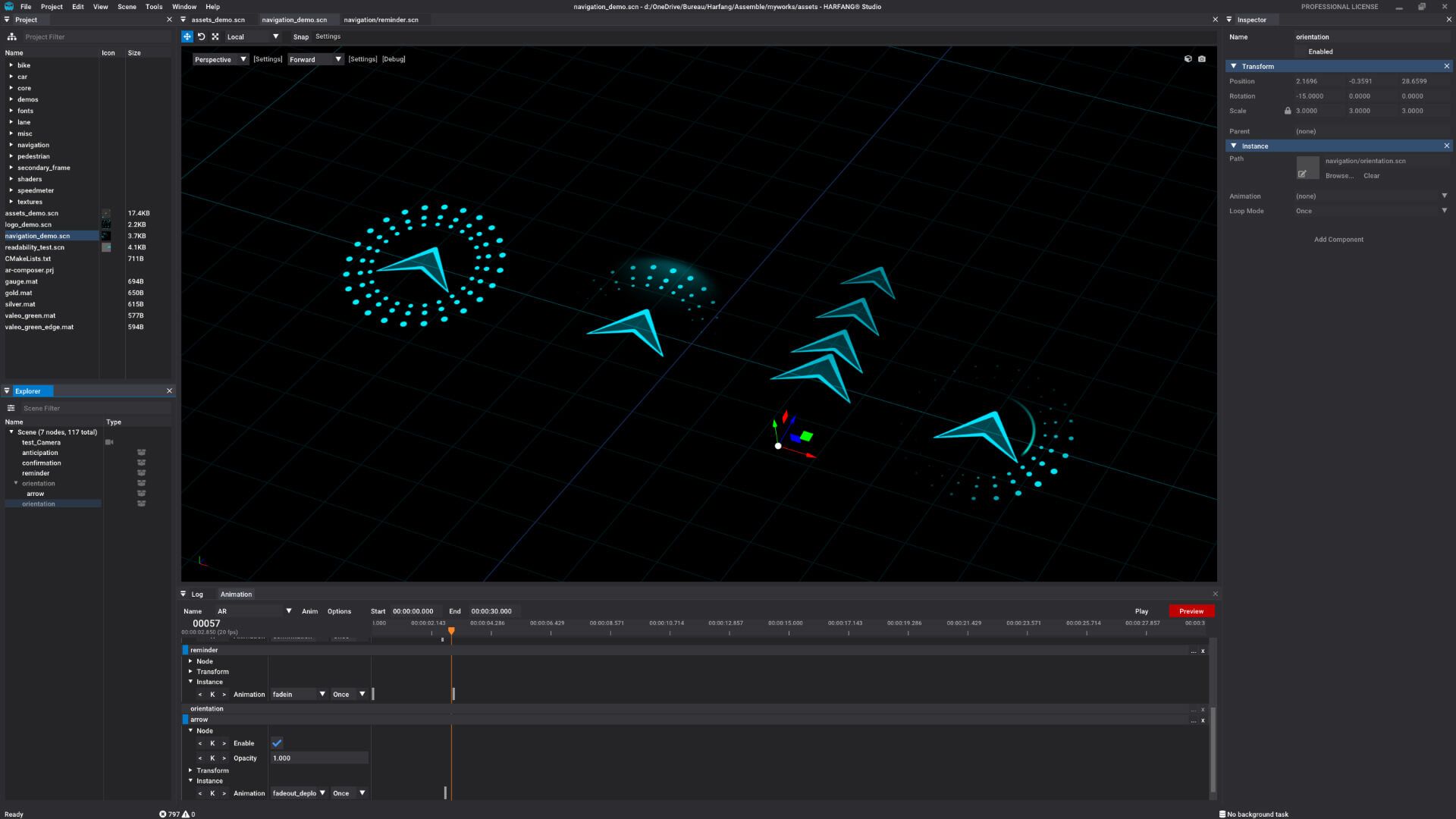This screenshot has width=1456, height=819.
Task: Click the Clear path button in Inspector
Action: click(x=1372, y=176)
